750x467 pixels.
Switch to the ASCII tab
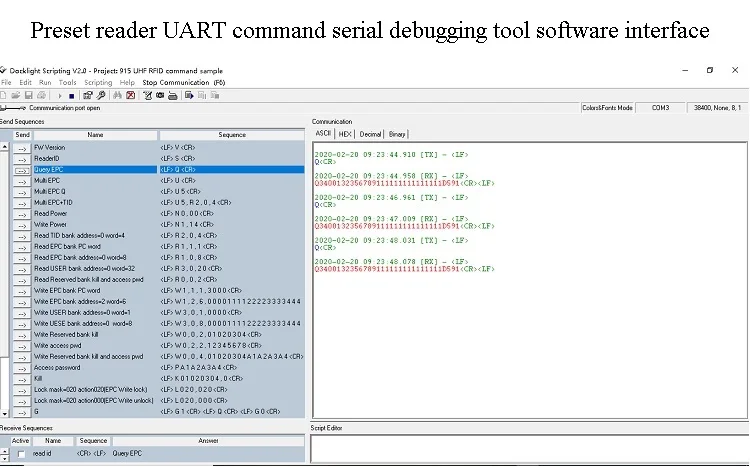(323, 133)
